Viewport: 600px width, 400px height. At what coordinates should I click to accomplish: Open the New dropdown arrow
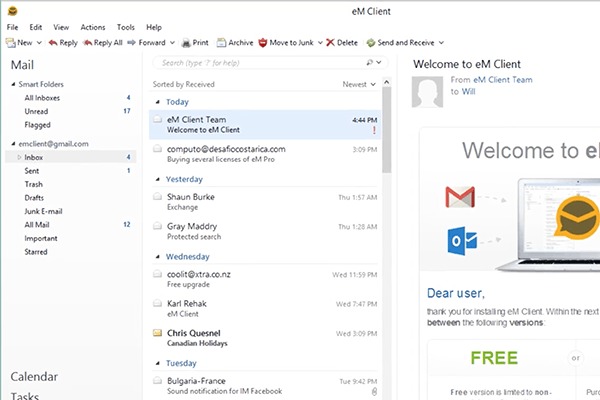click(x=39, y=43)
